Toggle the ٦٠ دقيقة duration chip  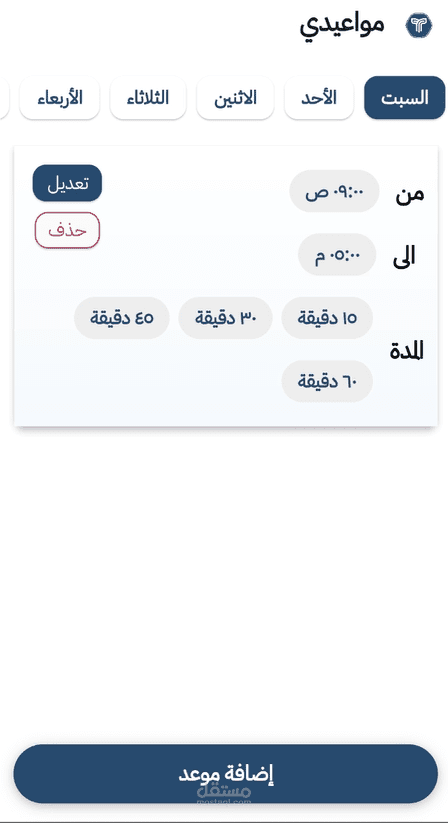(327, 381)
